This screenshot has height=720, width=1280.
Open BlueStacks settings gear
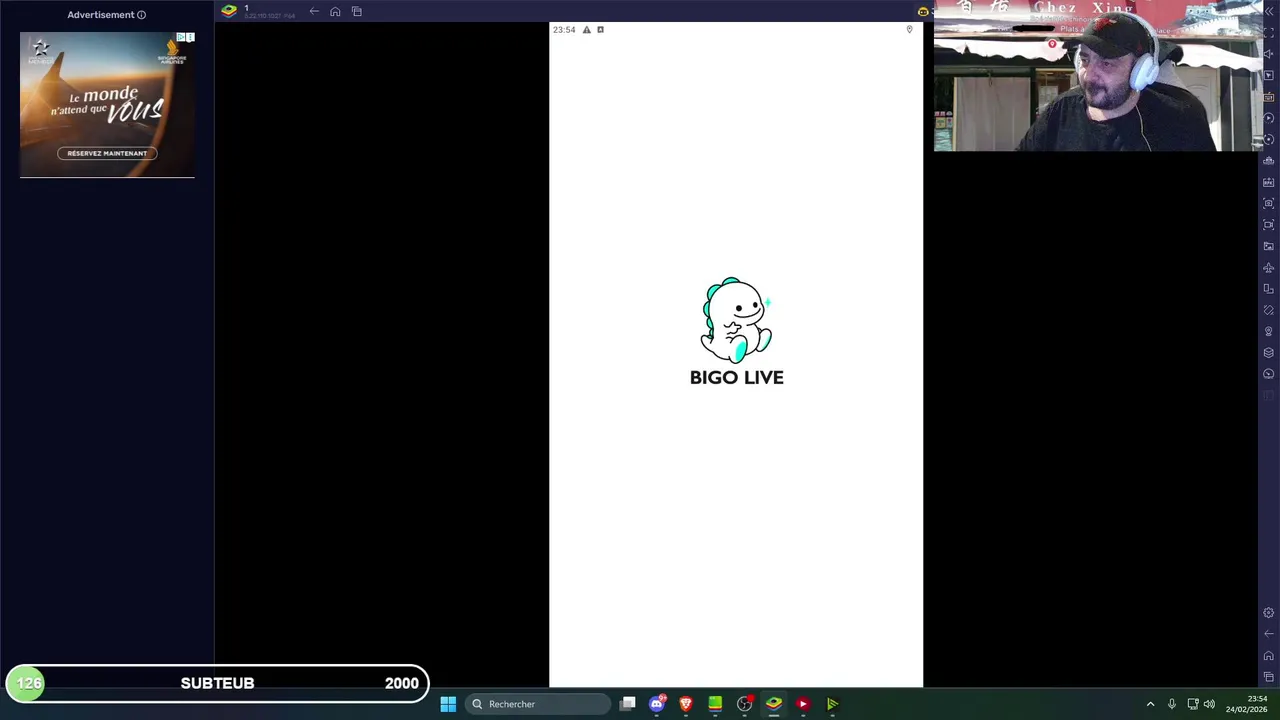point(1269,613)
